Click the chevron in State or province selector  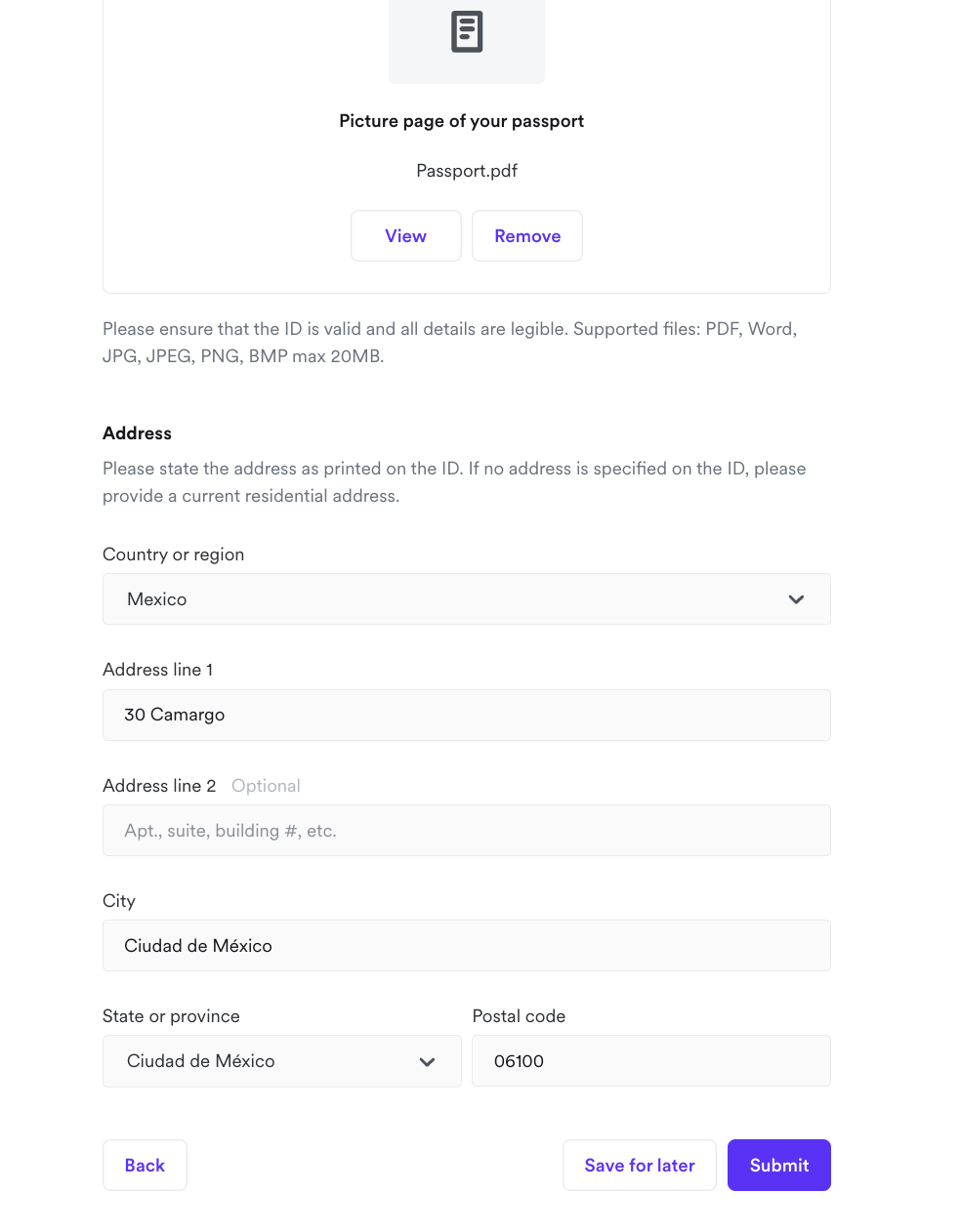click(x=427, y=1062)
